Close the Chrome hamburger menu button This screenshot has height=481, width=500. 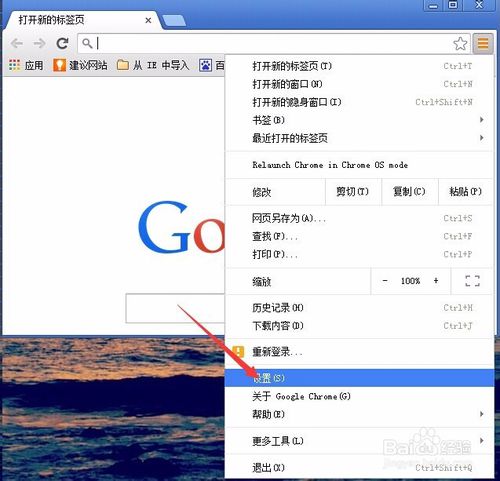click(483, 43)
